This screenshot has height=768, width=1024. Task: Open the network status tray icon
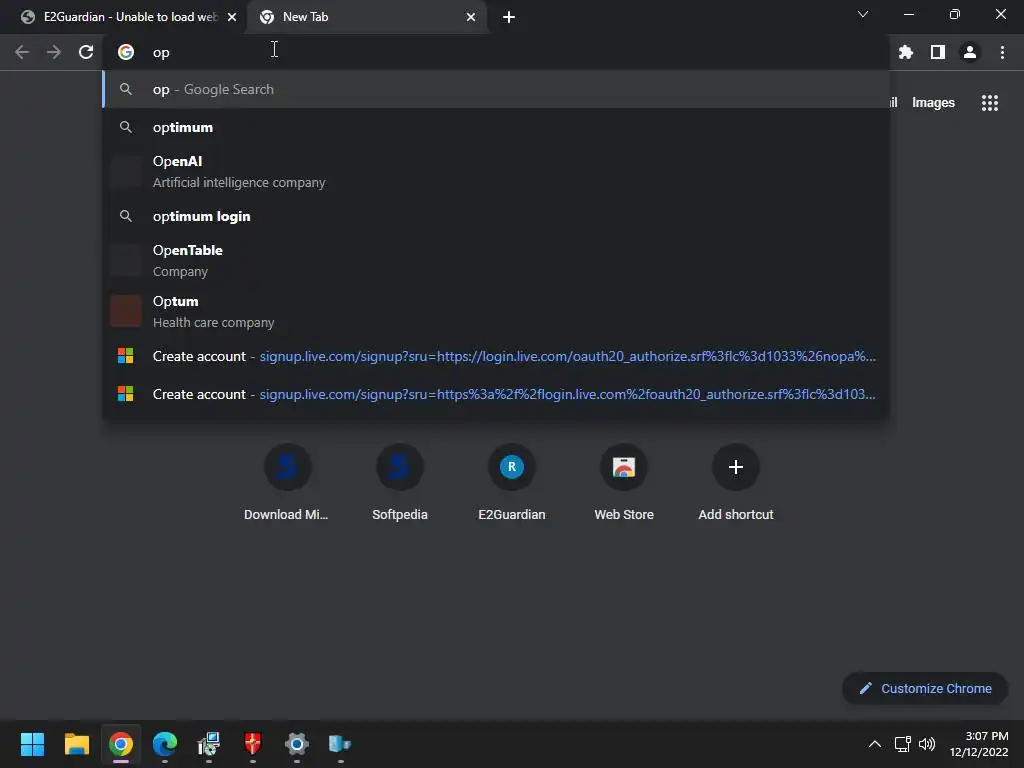pyautogui.click(x=903, y=744)
